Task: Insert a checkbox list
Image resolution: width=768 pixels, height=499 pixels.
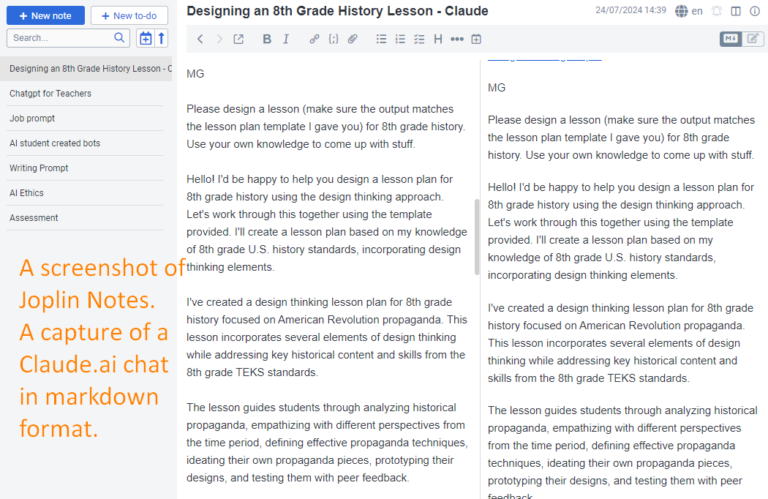Action: (x=419, y=39)
